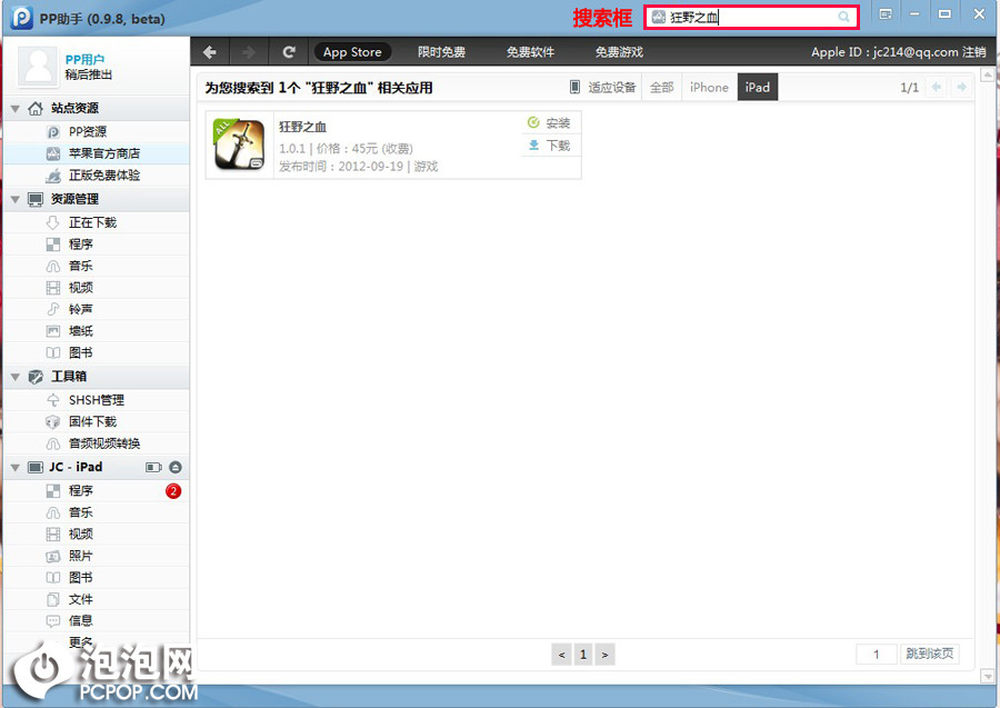Collapse the 资源管理 section
1000x708 pixels.
pyautogui.click(x=15, y=199)
